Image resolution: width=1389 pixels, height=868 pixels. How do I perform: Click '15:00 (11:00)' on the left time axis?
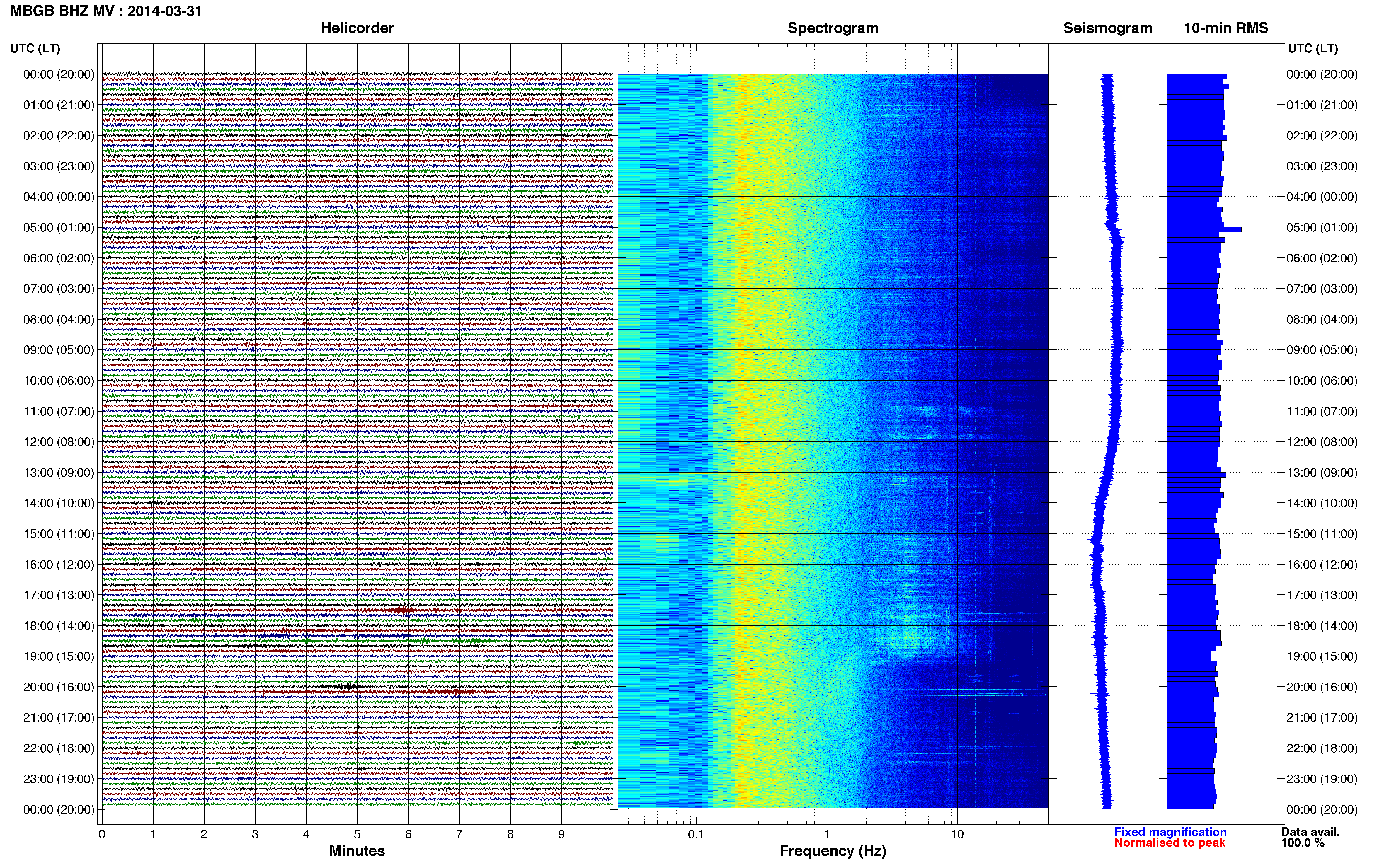pyautogui.click(x=59, y=534)
